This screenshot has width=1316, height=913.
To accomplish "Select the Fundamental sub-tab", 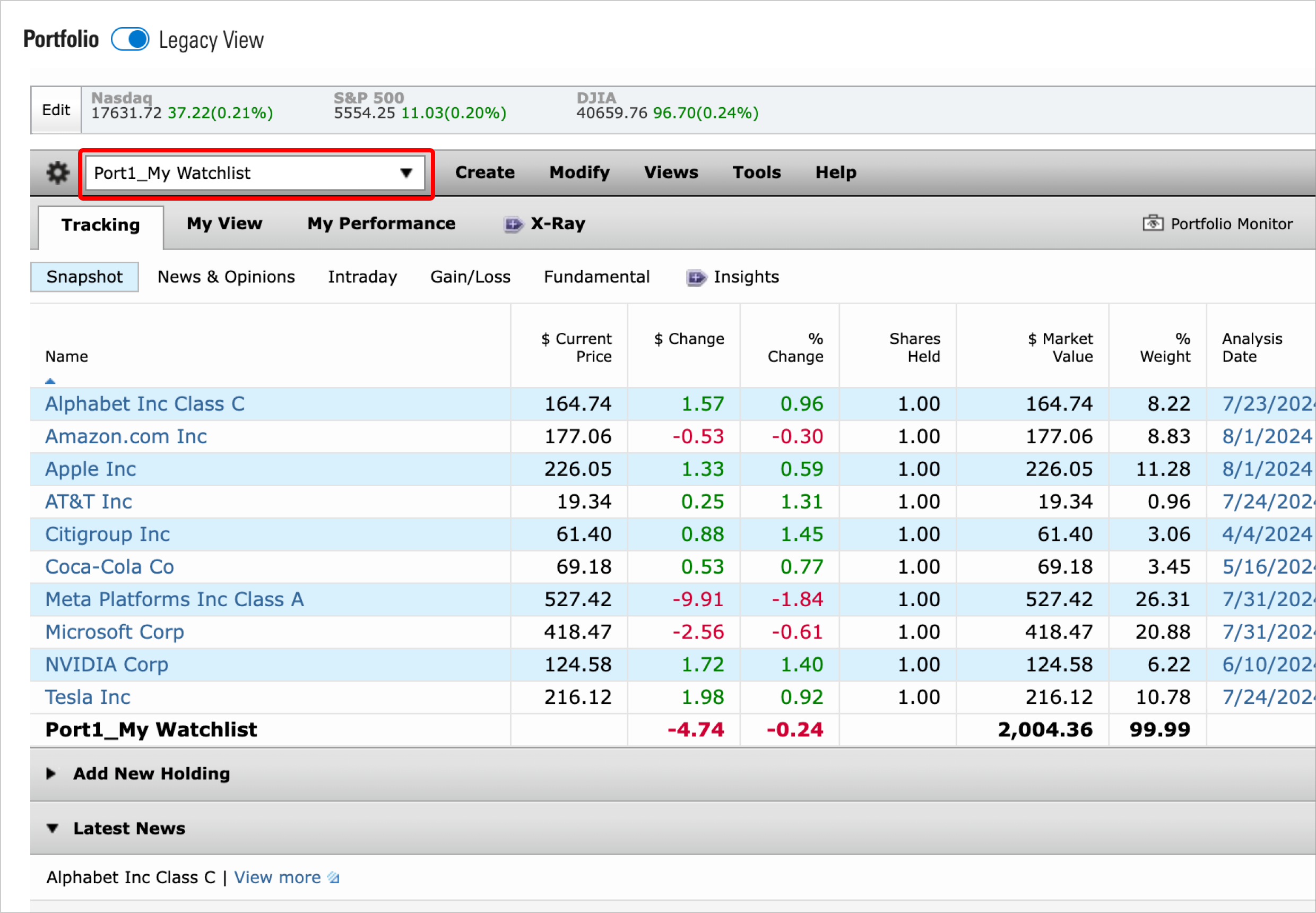I will point(596,277).
